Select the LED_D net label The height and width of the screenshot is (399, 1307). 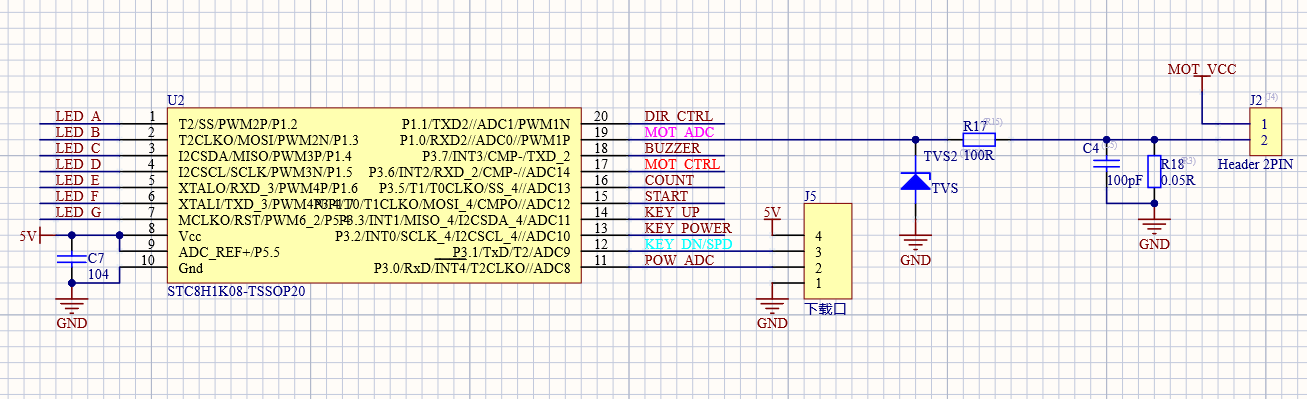point(78,165)
